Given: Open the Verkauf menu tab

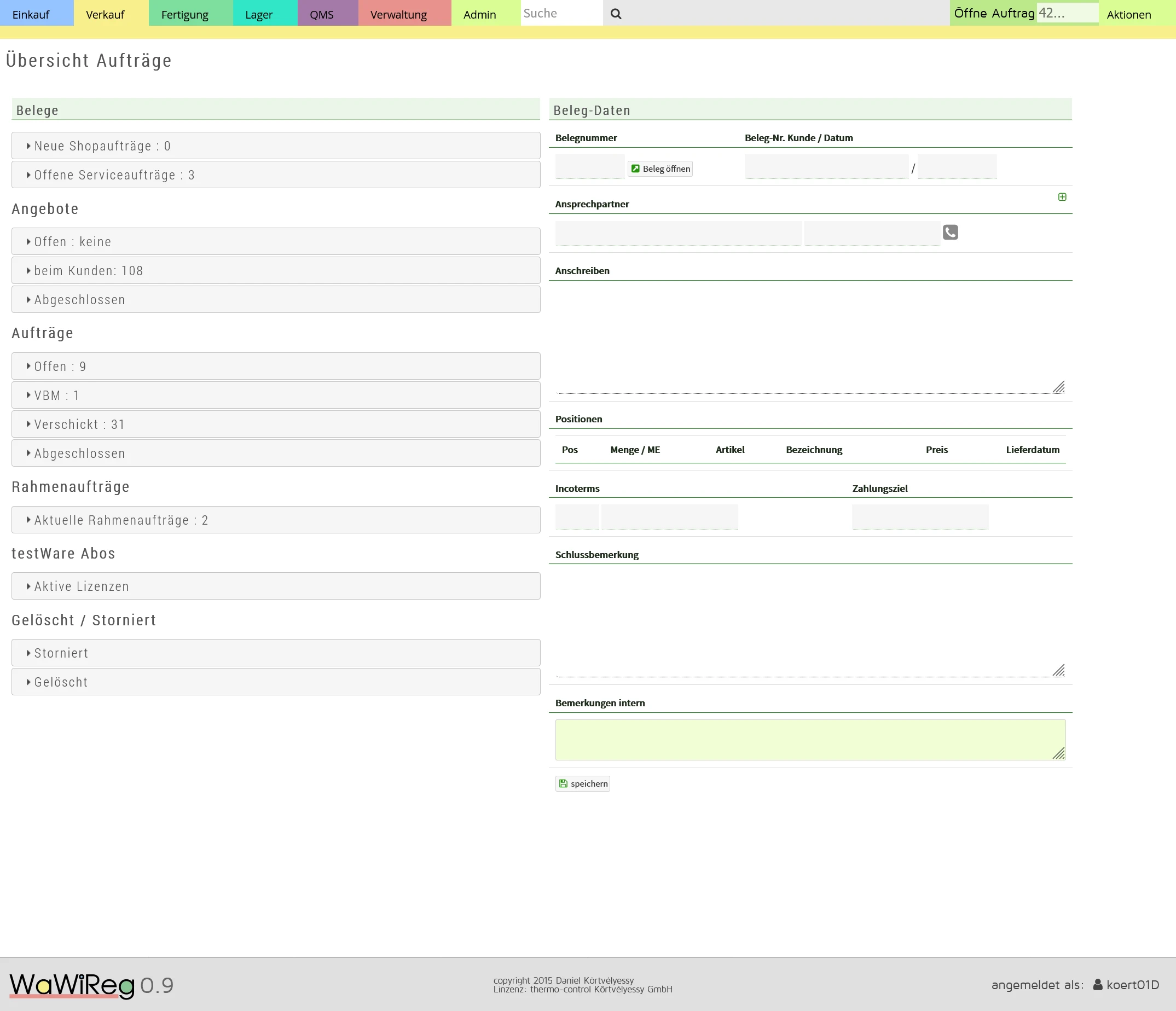Looking at the screenshot, I should point(105,14).
